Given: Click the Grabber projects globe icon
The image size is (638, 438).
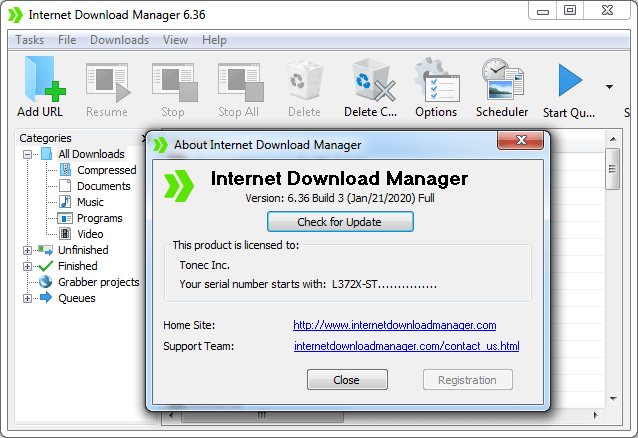Looking at the screenshot, I should 46,282.
